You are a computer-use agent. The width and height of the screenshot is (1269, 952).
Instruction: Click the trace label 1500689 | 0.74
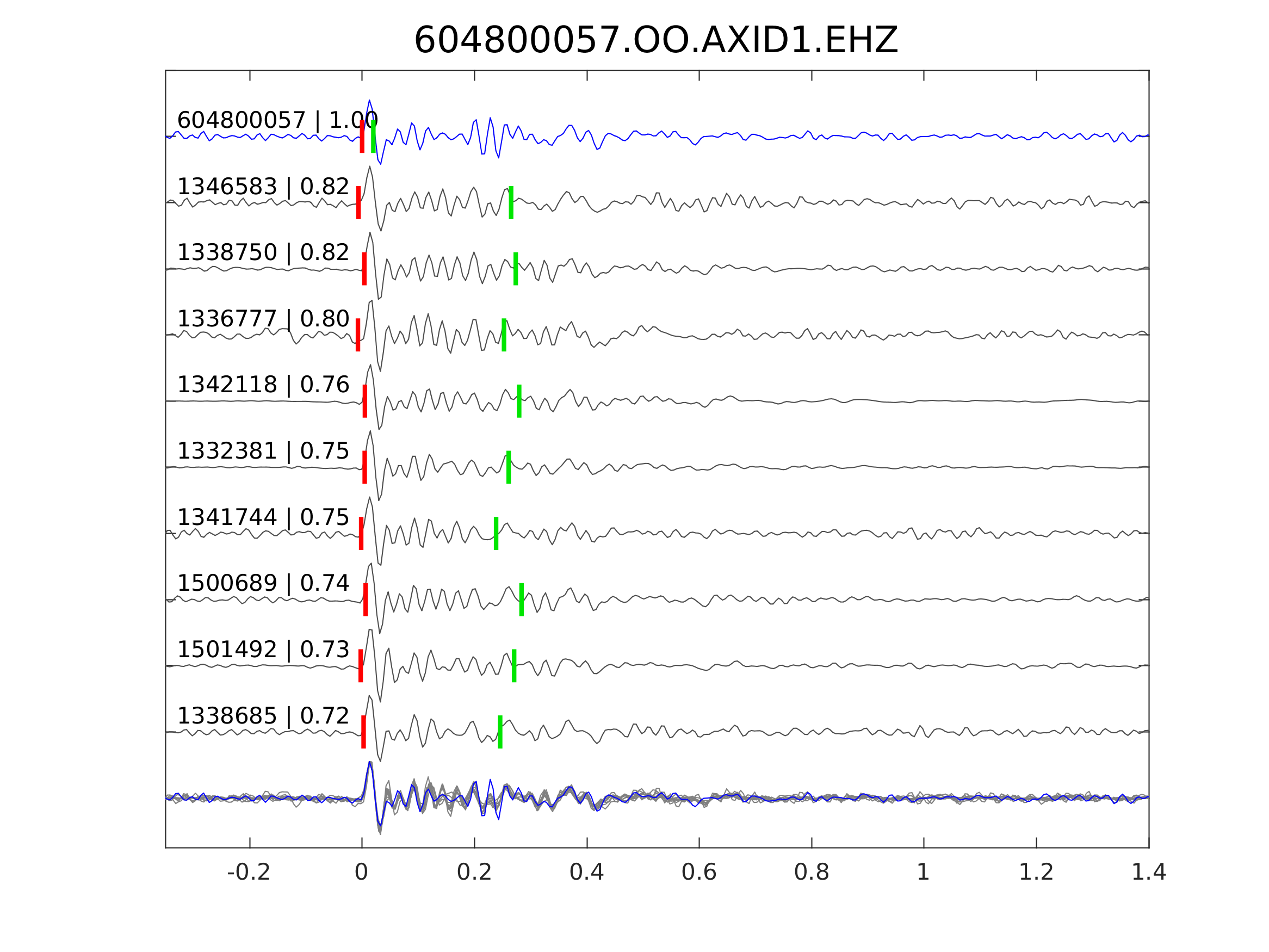[263, 583]
